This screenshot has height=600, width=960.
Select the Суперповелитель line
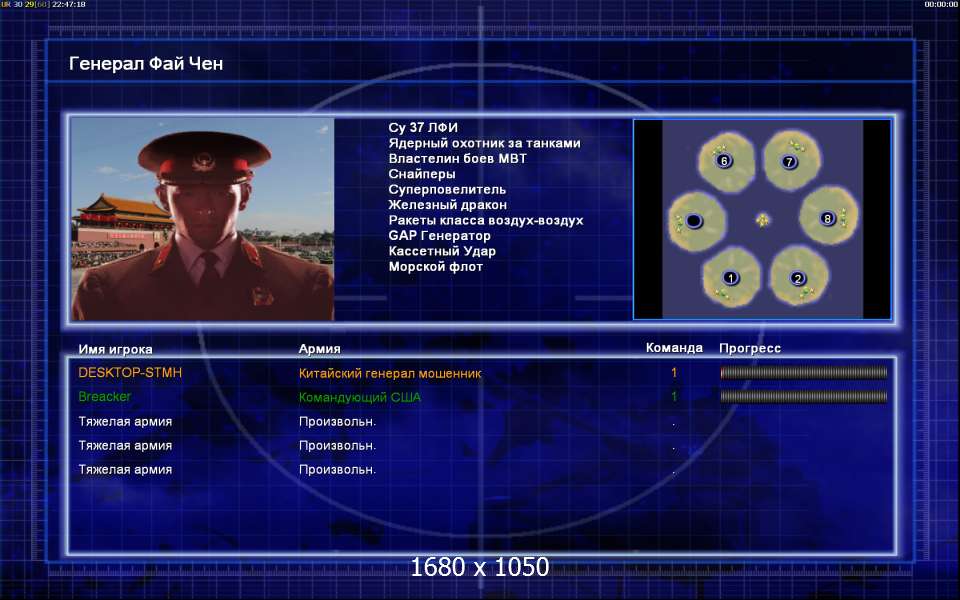pos(447,189)
